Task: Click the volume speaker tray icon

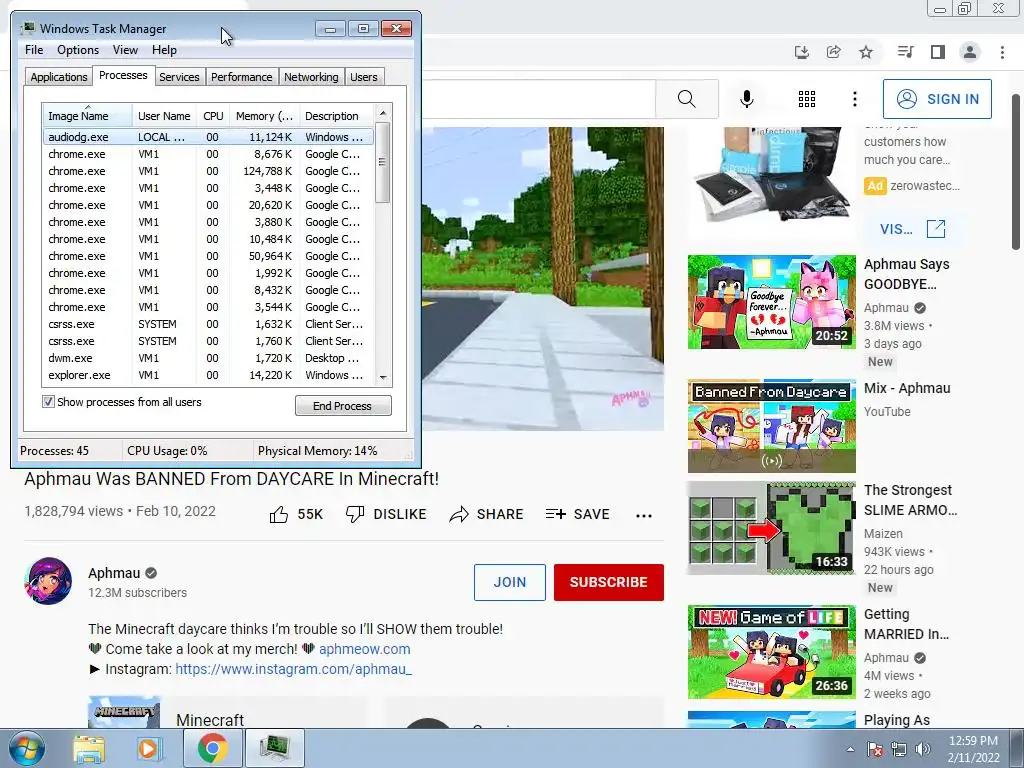Action: 923,749
